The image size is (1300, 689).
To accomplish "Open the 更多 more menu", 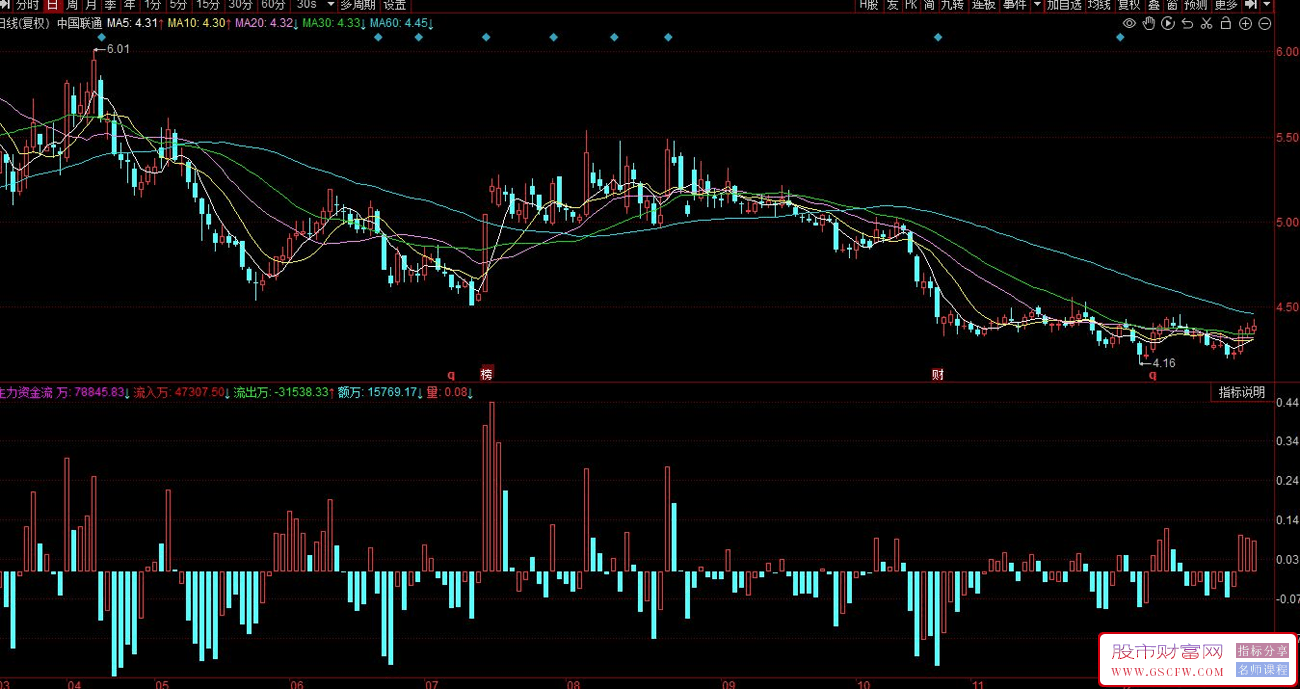I will click(1226, 5).
